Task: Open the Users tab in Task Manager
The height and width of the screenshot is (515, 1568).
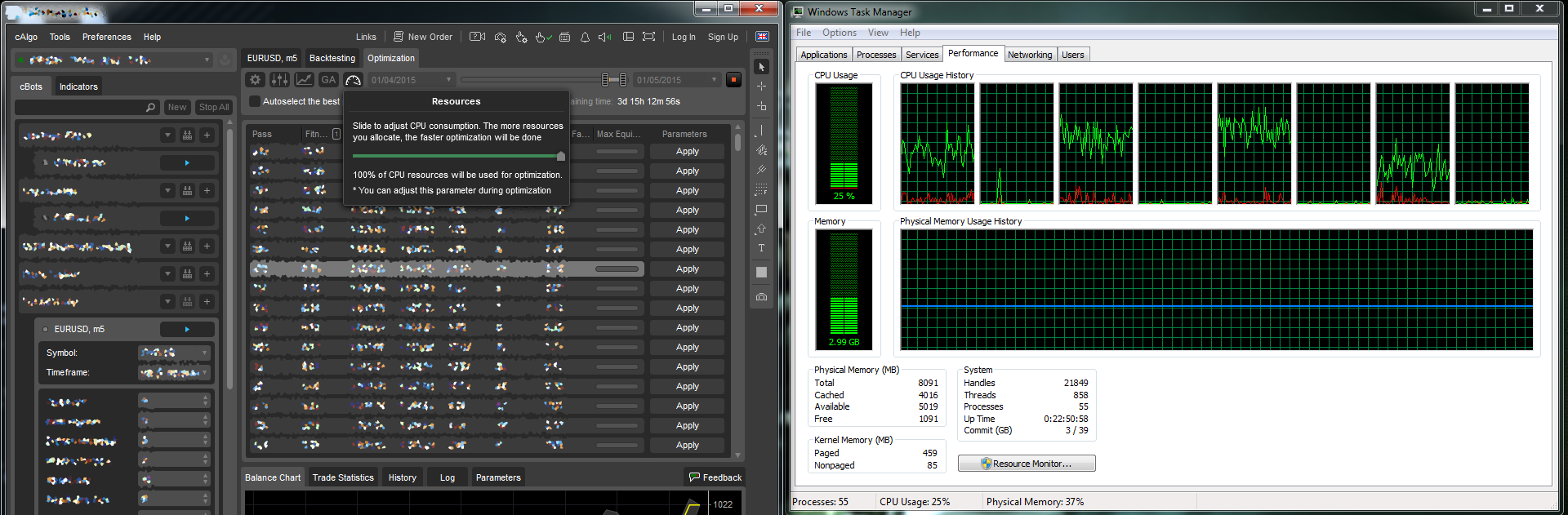Action: pyautogui.click(x=1073, y=55)
